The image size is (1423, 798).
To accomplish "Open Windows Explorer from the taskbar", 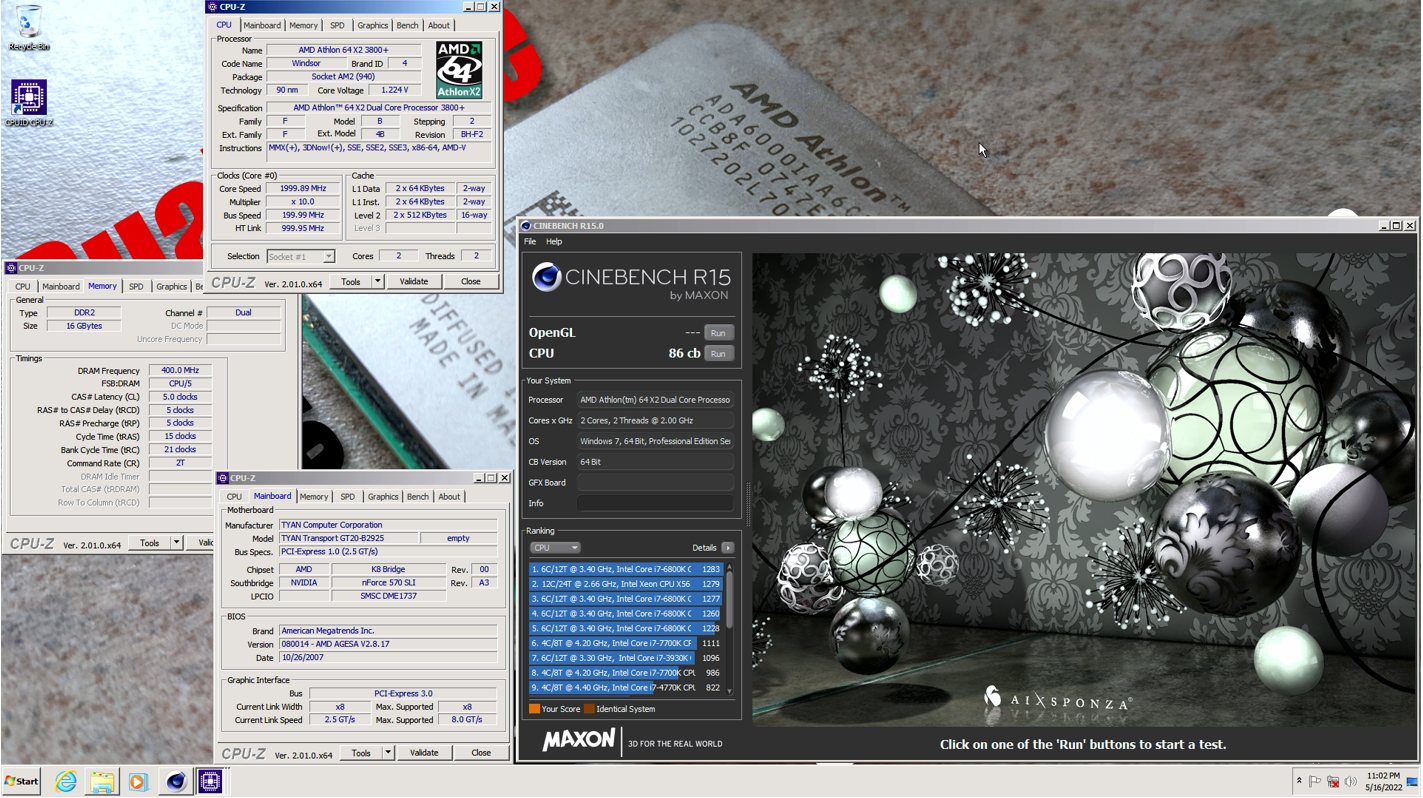I will 102,782.
